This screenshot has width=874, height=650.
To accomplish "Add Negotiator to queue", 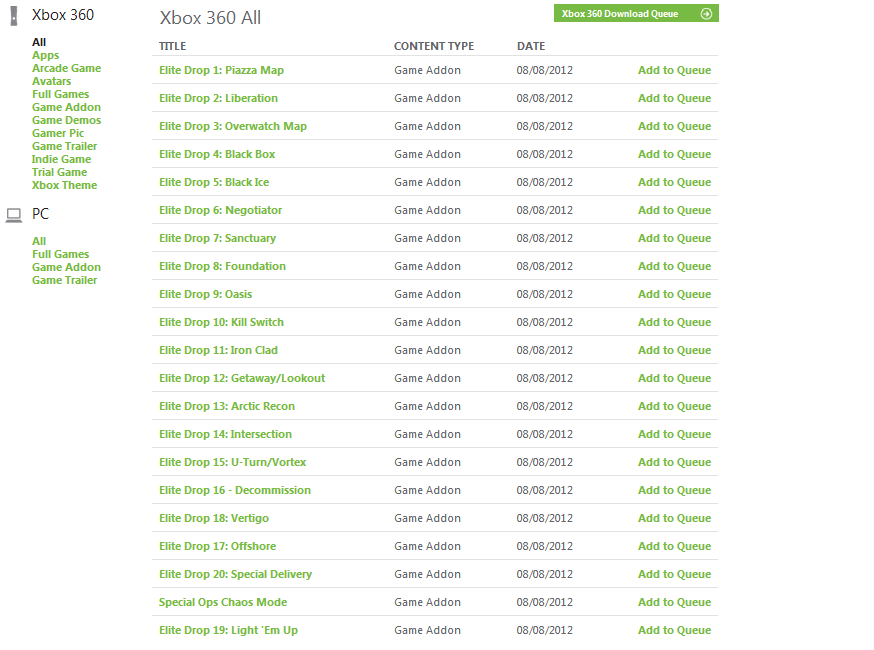I will 674,210.
